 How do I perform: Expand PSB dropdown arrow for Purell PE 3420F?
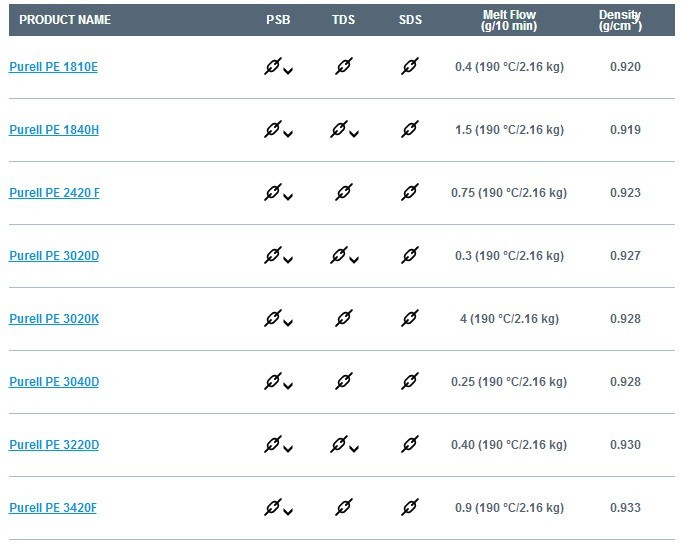tap(288, 512)
